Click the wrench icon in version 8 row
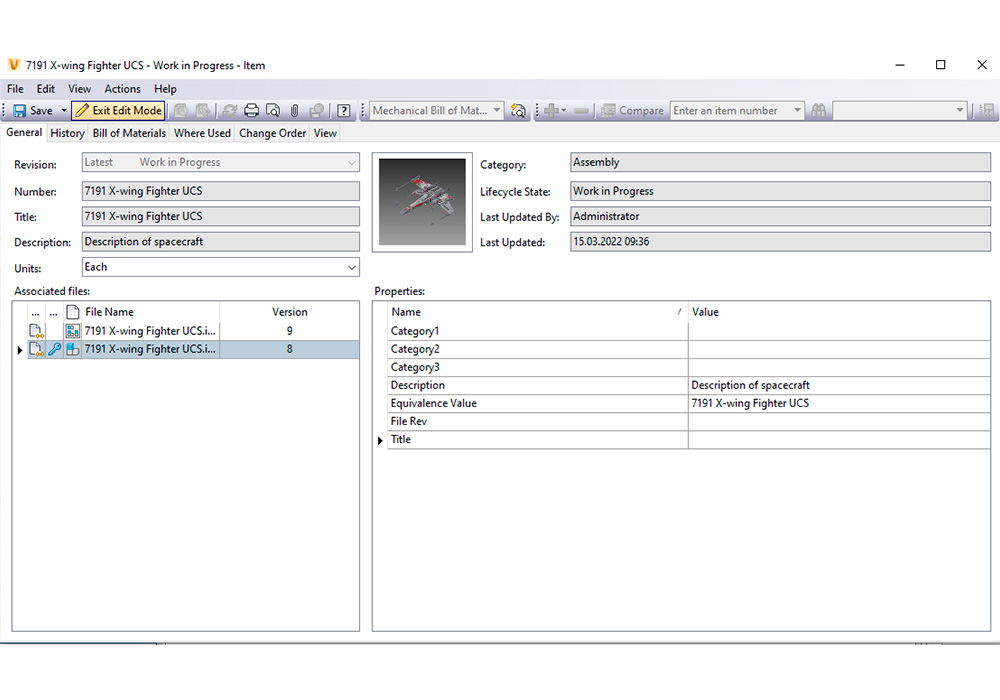Screen dimensions: 1000x700 (55, 349)
